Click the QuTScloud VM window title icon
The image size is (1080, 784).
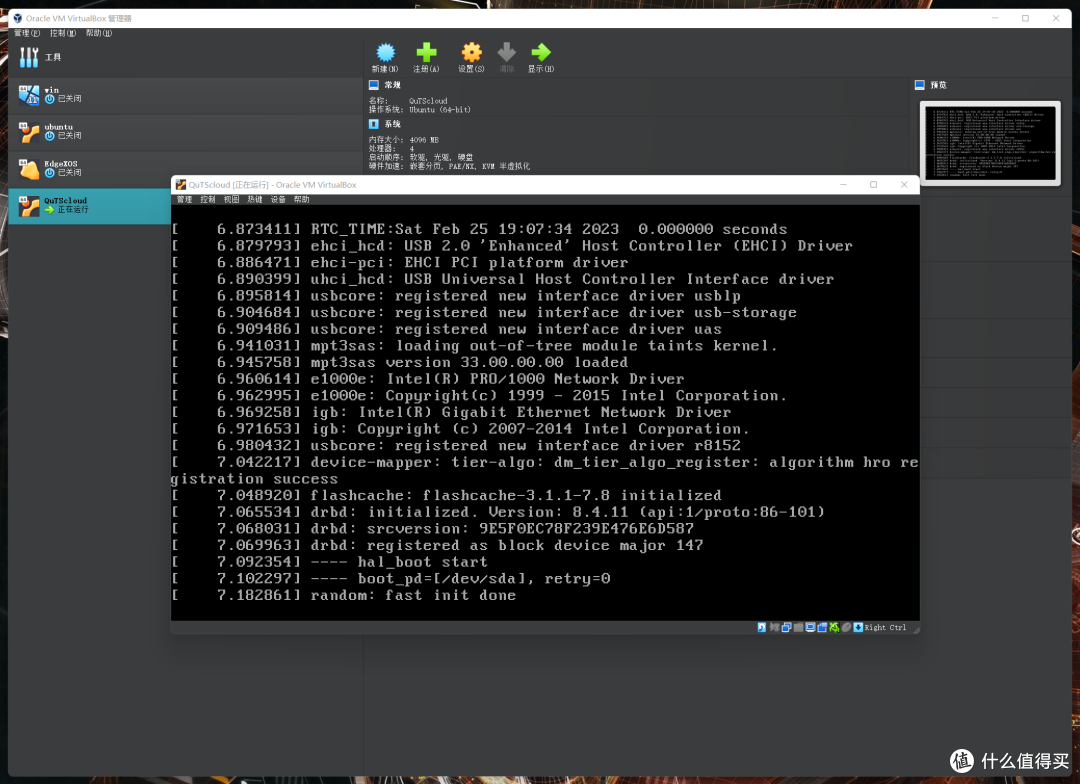point(181,185)
